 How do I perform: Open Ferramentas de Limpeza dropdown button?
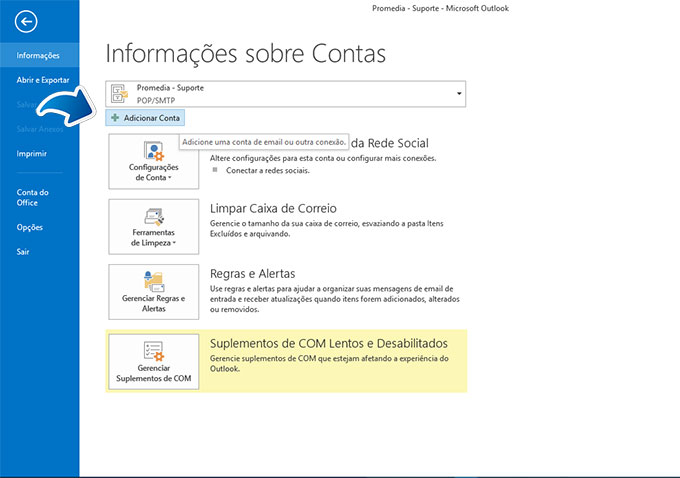pos(154,226)
